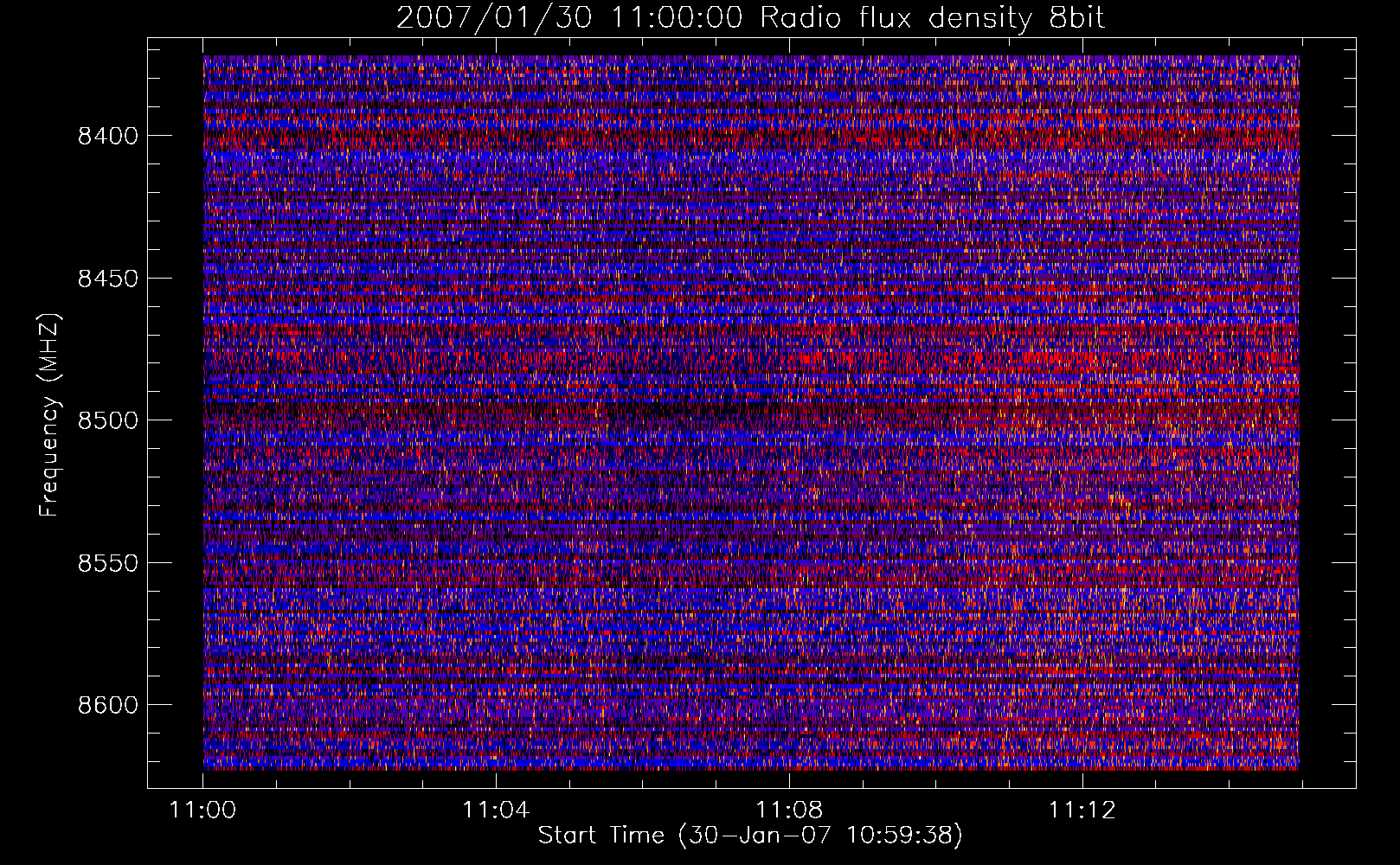Click the 11:12 time axis label

pos(1082,811)
